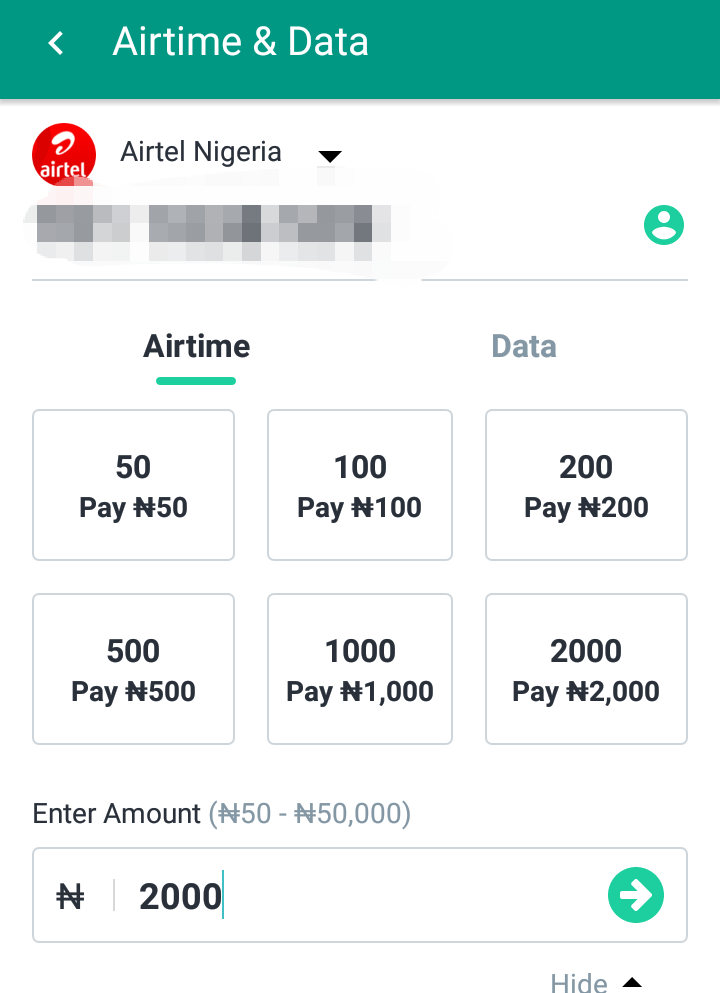Submit amount with green arrow button
This screenshot has height=993, width=720.
tap(636, 895)
